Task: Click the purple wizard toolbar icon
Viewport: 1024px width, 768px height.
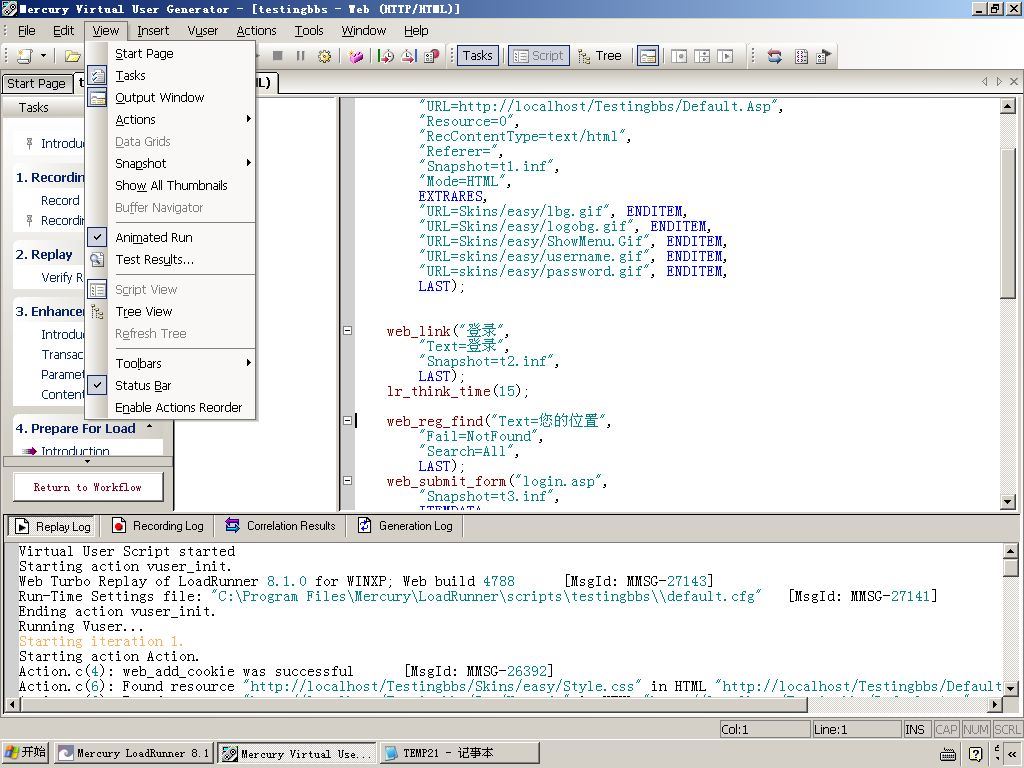Action: (356, 56)
